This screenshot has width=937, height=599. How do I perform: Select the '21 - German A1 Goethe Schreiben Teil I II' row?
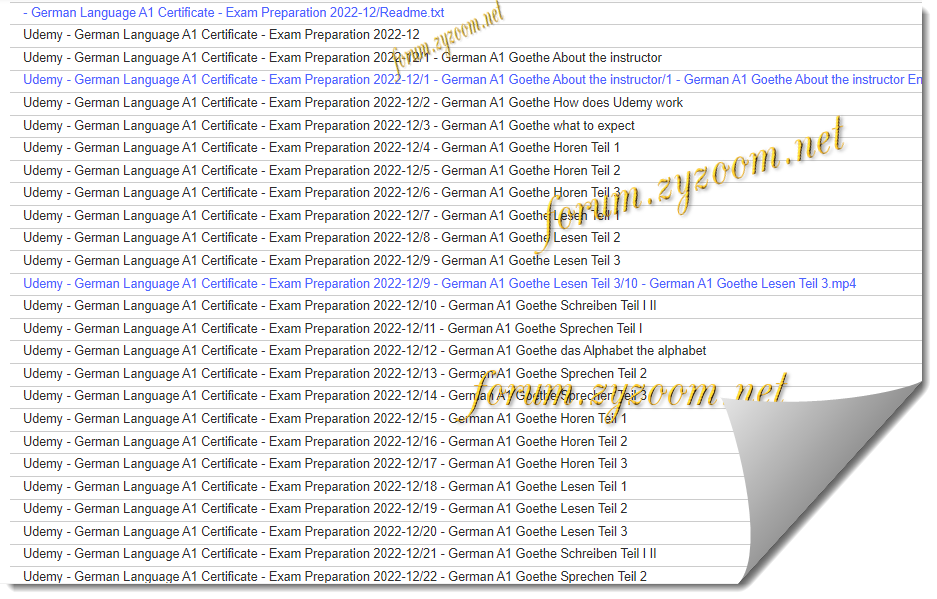[339, 554]
